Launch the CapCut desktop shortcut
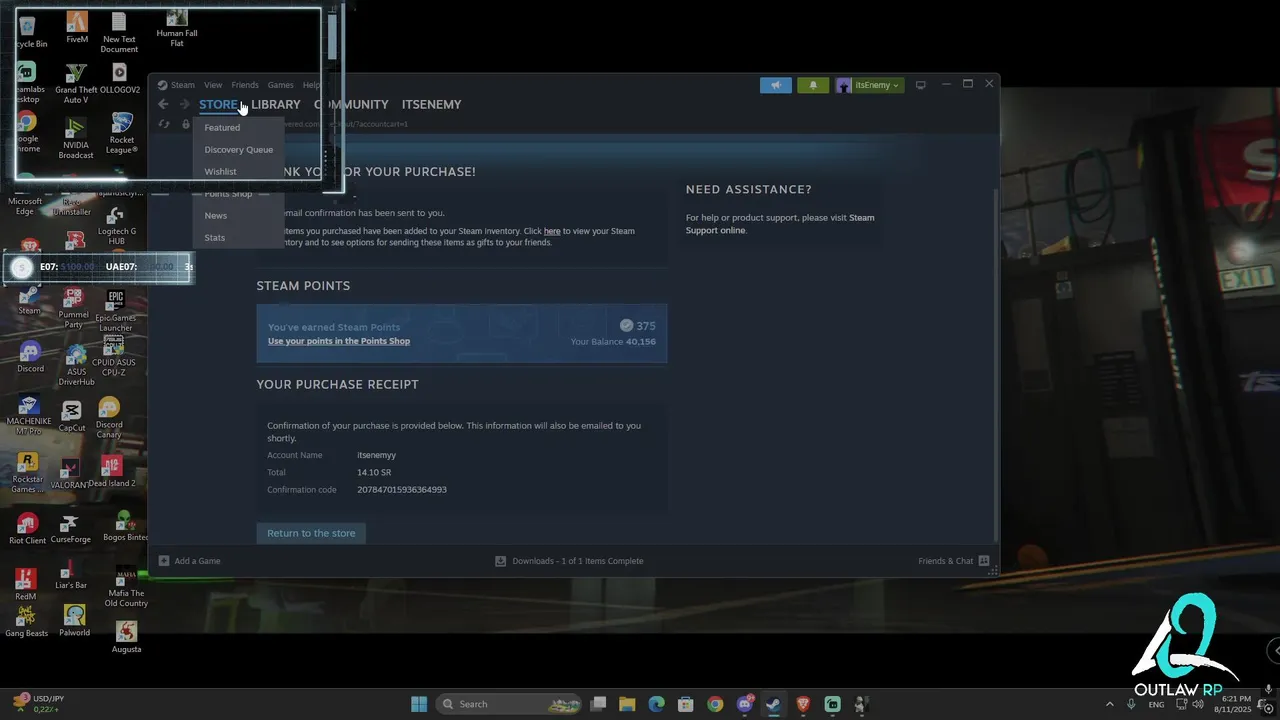Image resolution: width=1280 pixels, height=720 pixels. [72, 417]
